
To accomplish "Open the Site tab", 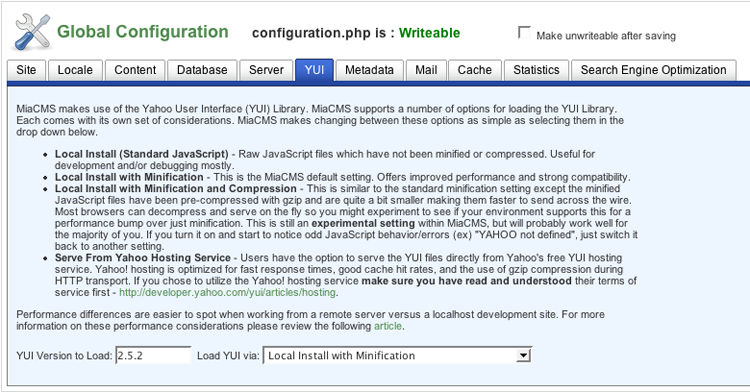I will click(26, 70).
